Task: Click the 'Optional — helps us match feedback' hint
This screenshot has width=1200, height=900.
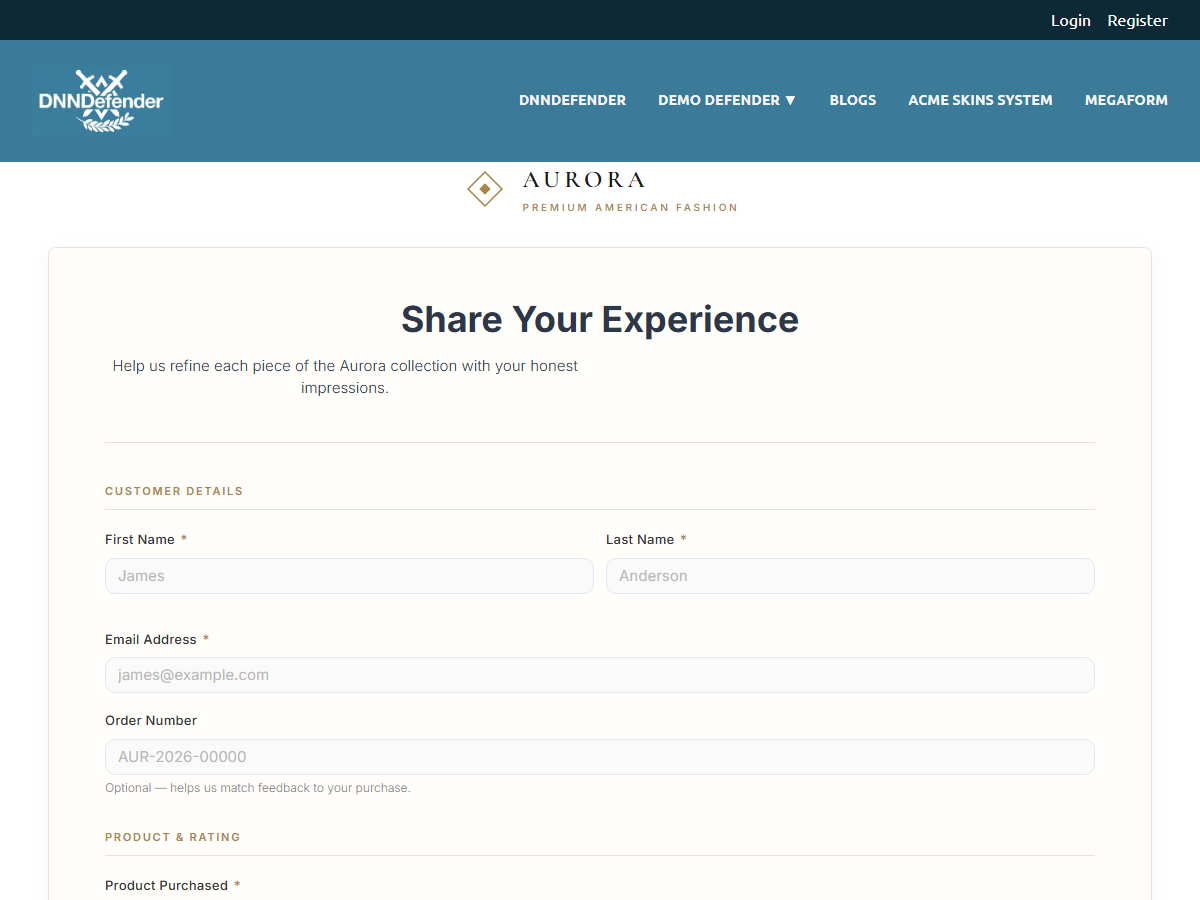Action: (258, 788)
